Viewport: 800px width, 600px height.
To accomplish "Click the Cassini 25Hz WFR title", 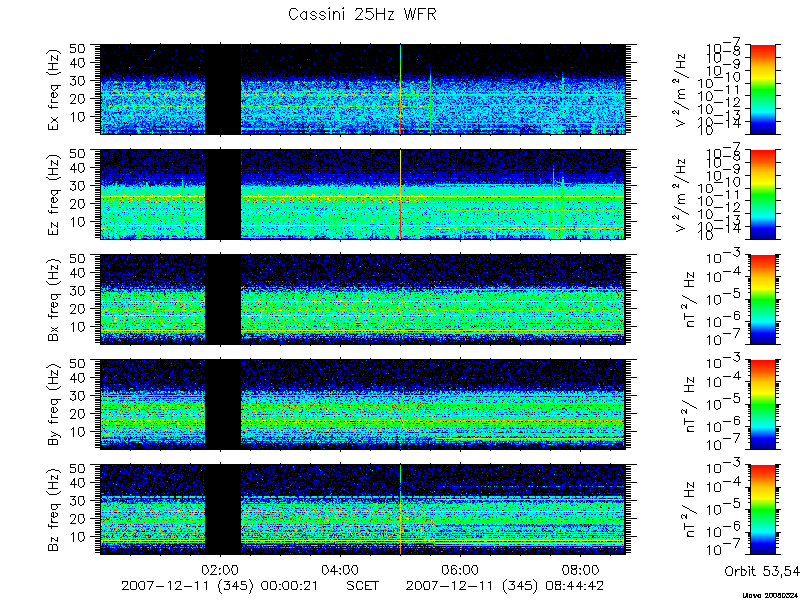I will [x=362, y=14].
